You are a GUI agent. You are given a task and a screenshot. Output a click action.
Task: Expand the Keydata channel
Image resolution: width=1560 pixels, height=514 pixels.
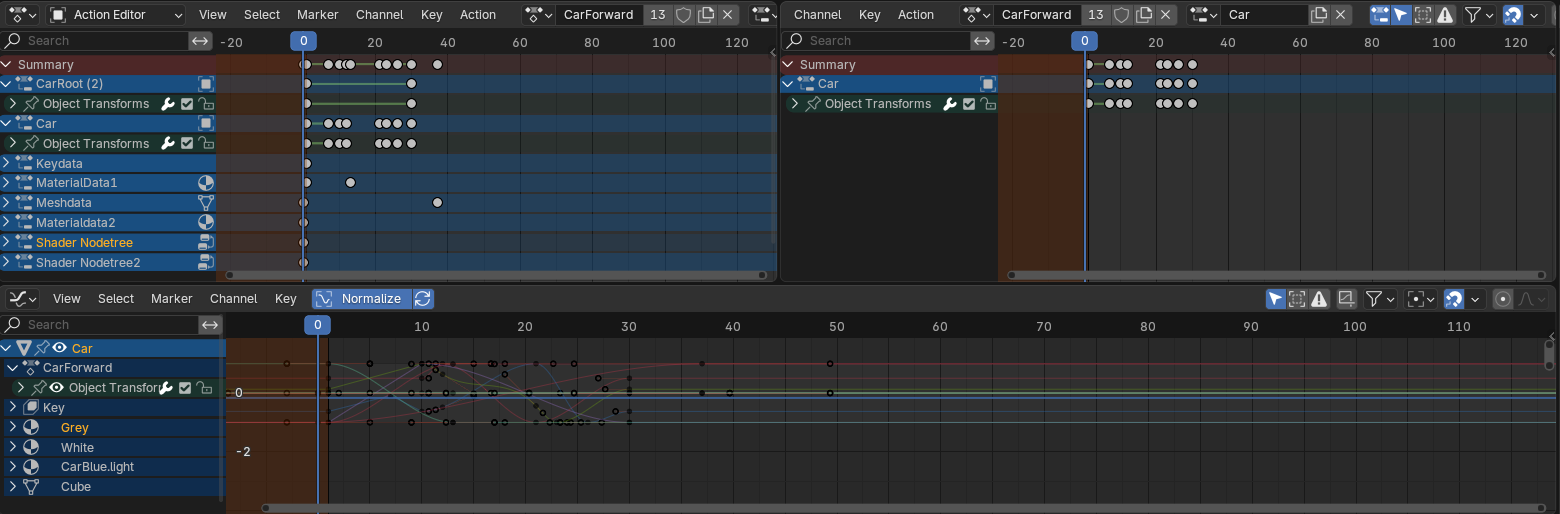[7, 163]
